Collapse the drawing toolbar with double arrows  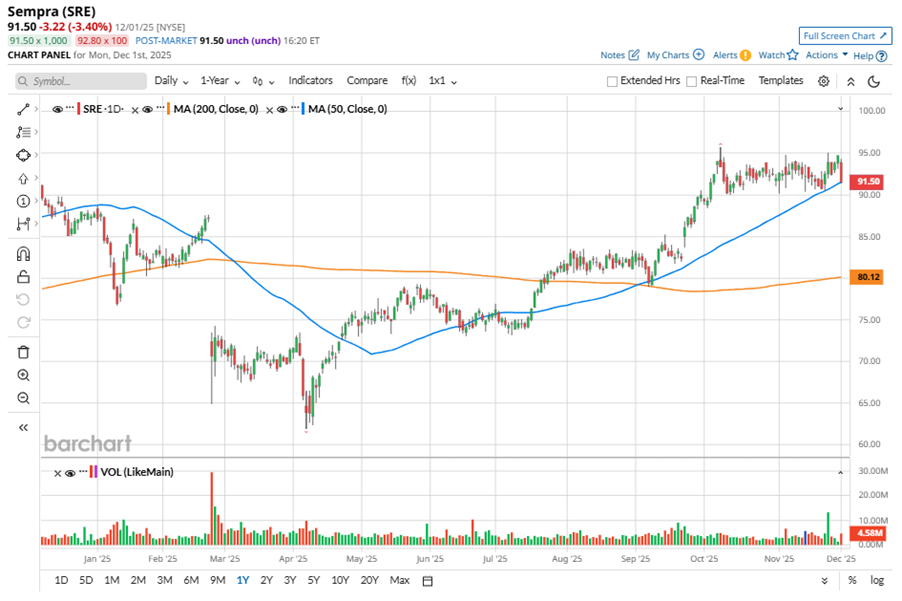tap(23, 427)
